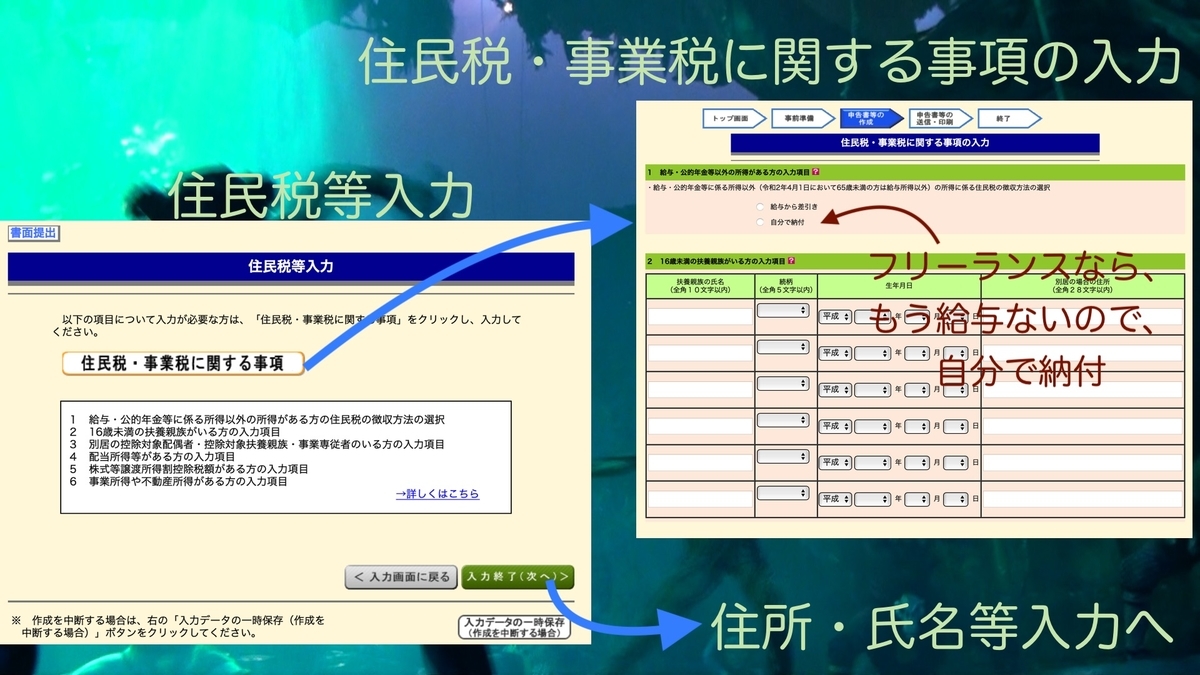Switch to the 事前準備 step
The height and width of the screenshot is (675, 1200).
coord(801,118)
